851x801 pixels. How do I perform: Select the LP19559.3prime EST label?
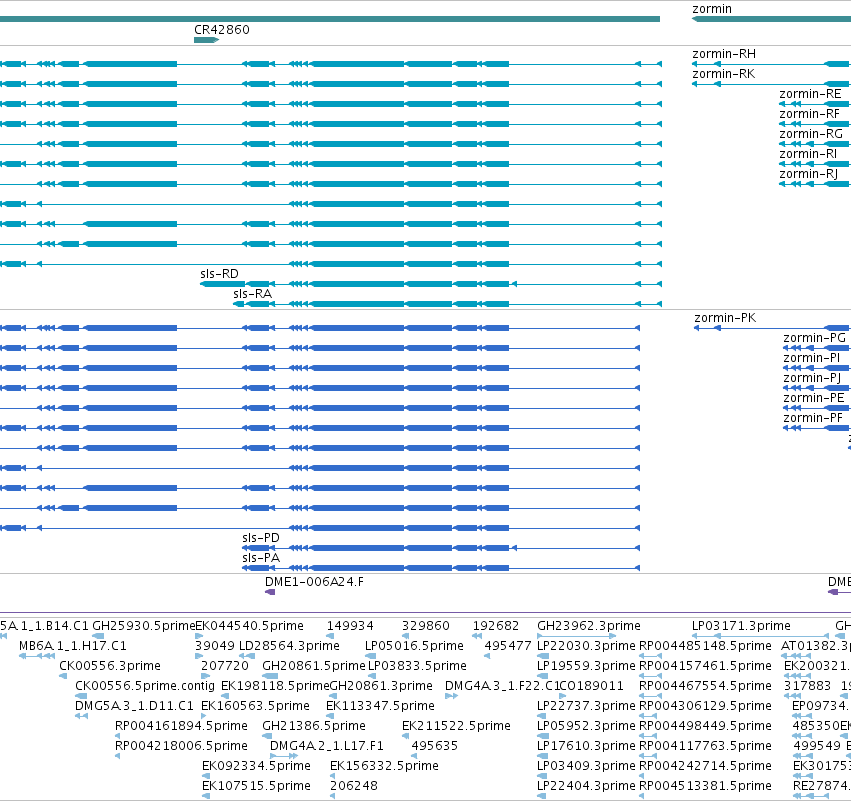pyautogui.click(x=586, y=666)
